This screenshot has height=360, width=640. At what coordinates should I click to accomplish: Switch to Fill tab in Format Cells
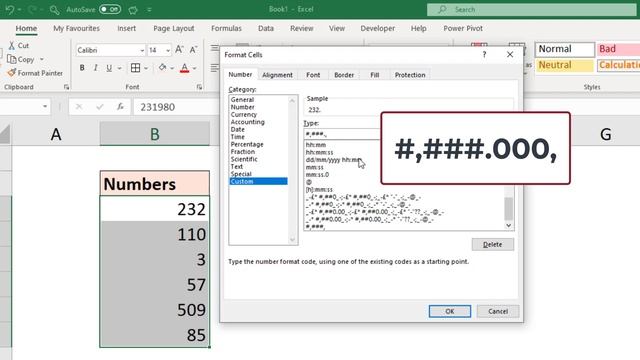375,75
